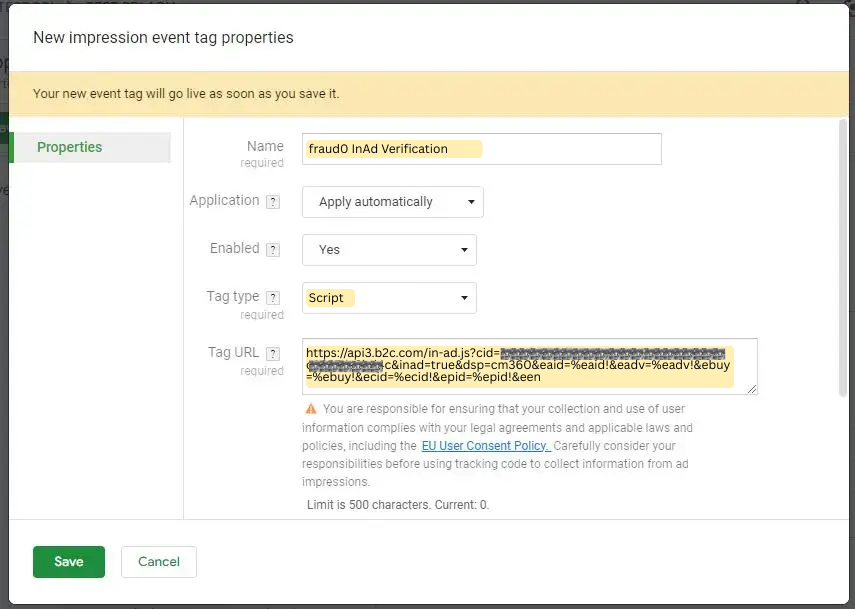This screenshot has width=855, height=609.
Task: View the Tag type help icon
Action: coord(274,296)
